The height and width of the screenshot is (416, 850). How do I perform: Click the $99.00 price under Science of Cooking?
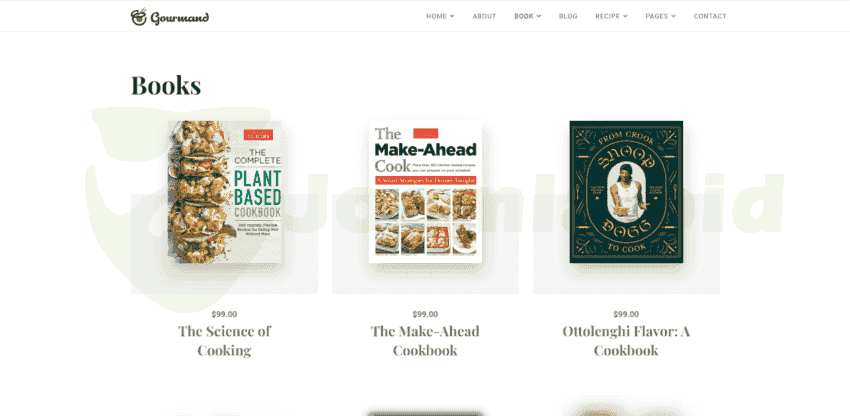(224, 314)
